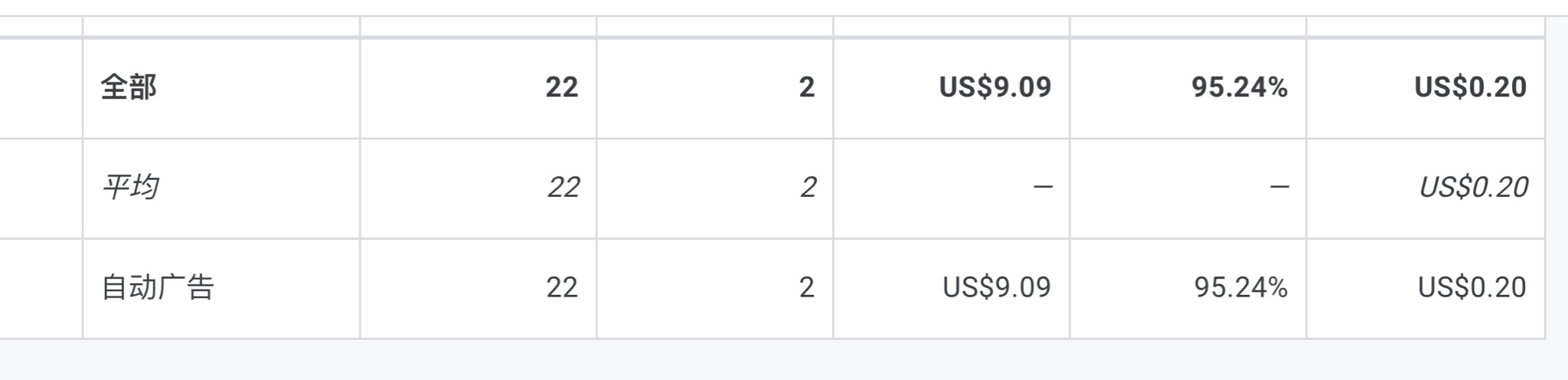Screen dimensions: 1568x380
Task: Select US$0.20 in 自动广告 row
Action: pyautogui.click(x=1472, y=287)
